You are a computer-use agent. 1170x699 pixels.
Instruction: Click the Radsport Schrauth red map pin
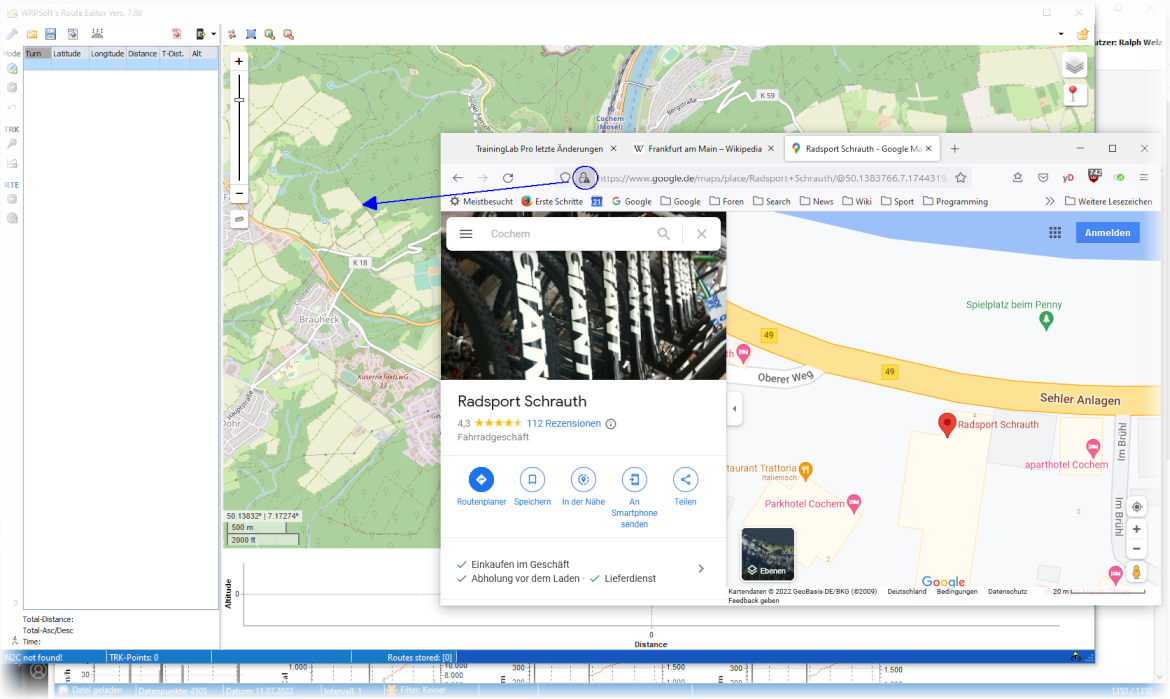(947, 424)
